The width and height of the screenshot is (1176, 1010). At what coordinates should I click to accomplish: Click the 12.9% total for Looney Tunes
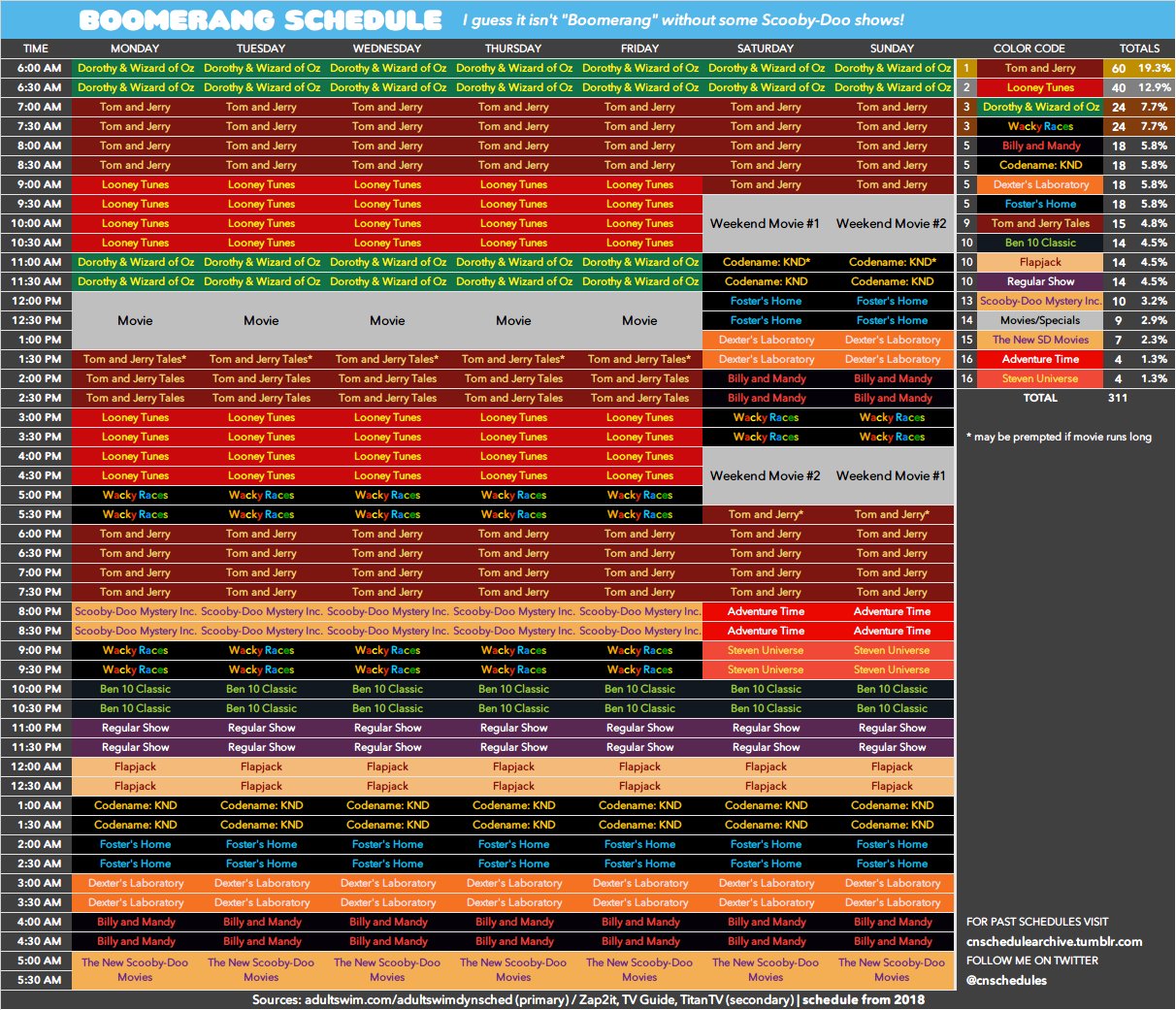[1155, 87]
